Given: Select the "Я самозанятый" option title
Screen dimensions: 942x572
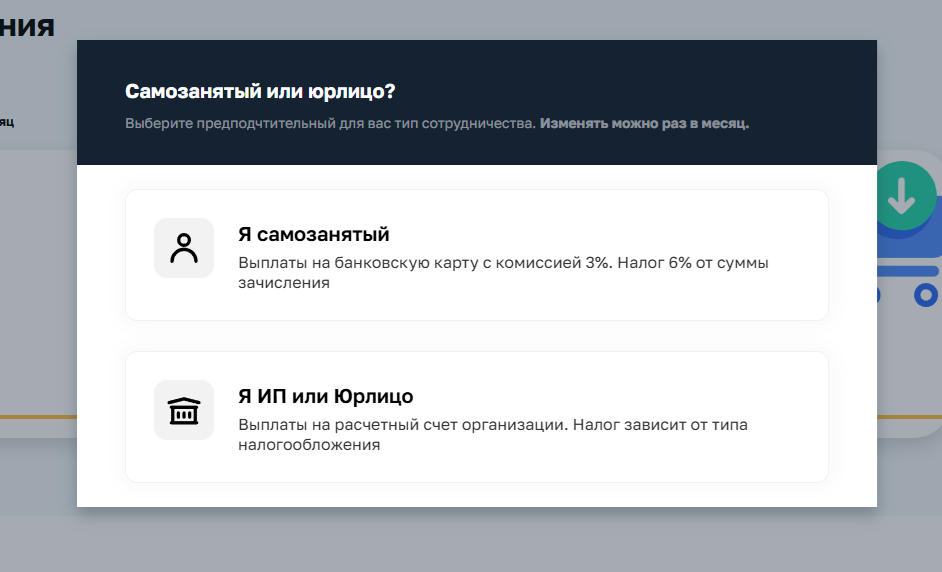Looking at the screenshot, I should pos(313,235).
